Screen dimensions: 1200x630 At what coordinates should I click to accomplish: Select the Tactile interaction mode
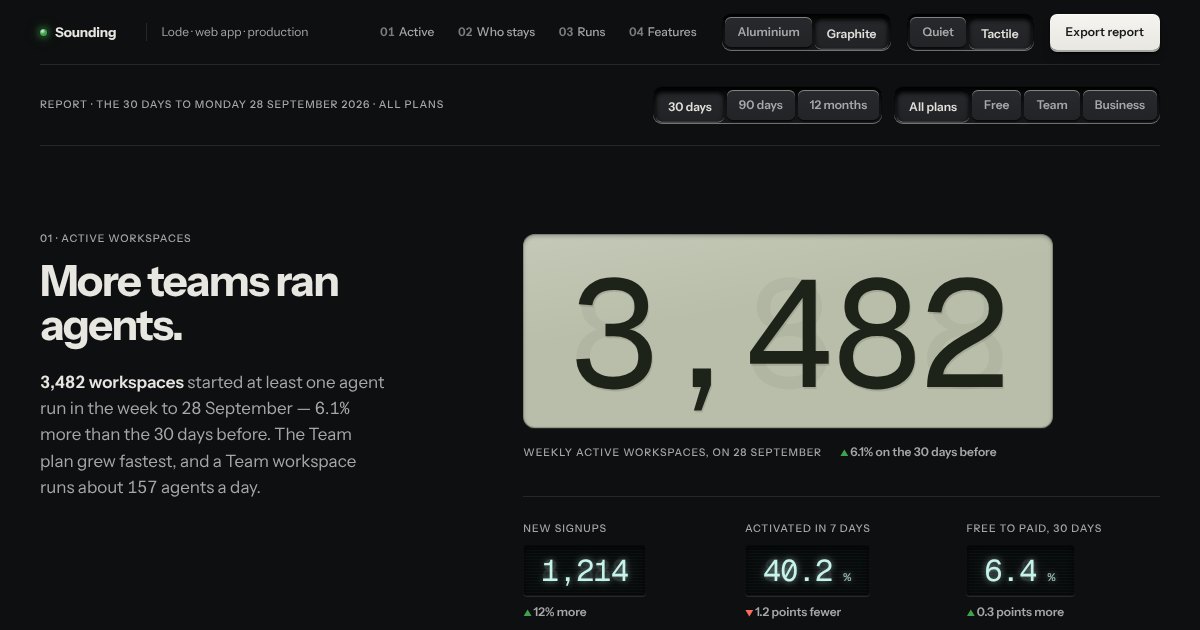(1000, 33)
